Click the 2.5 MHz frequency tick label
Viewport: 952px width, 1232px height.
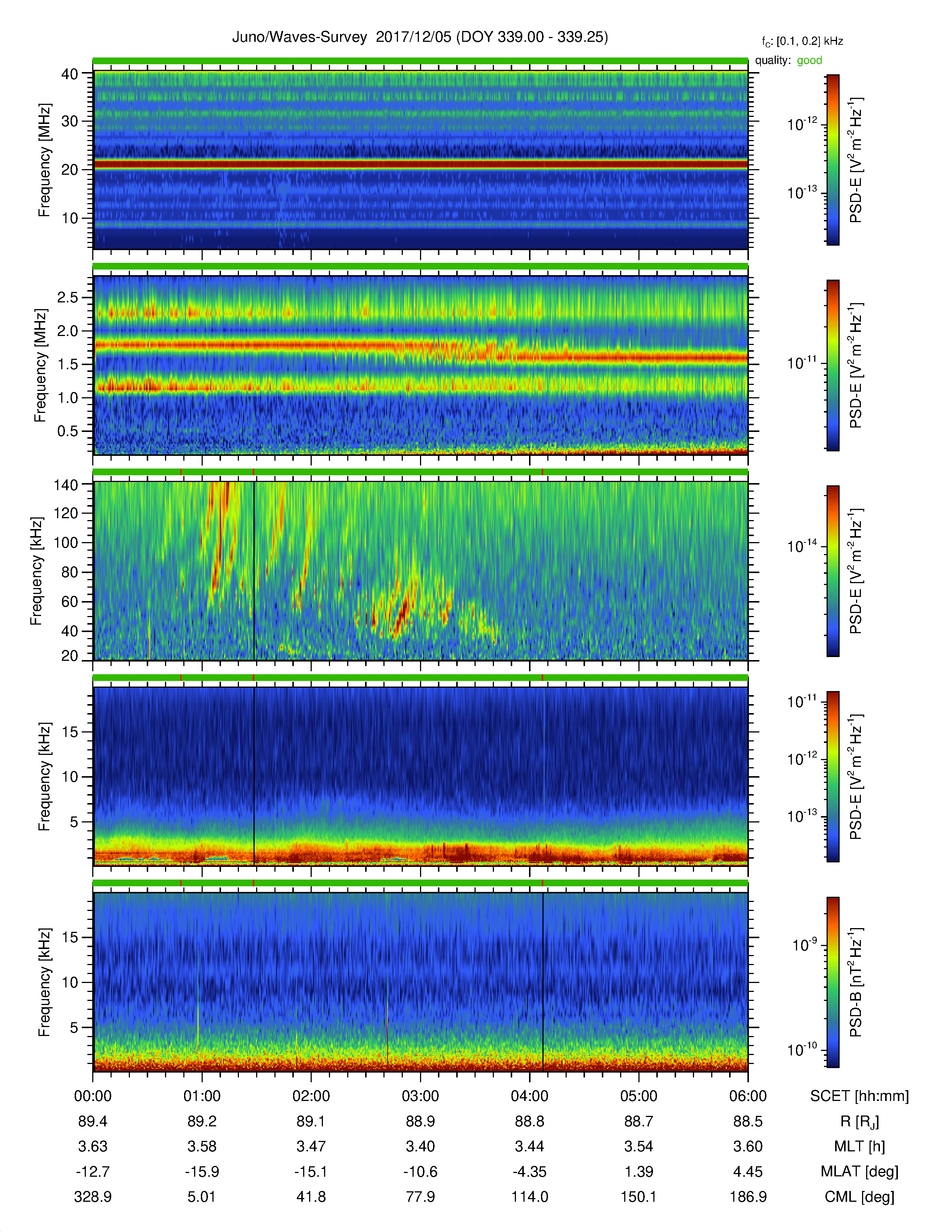click(67, 297)
